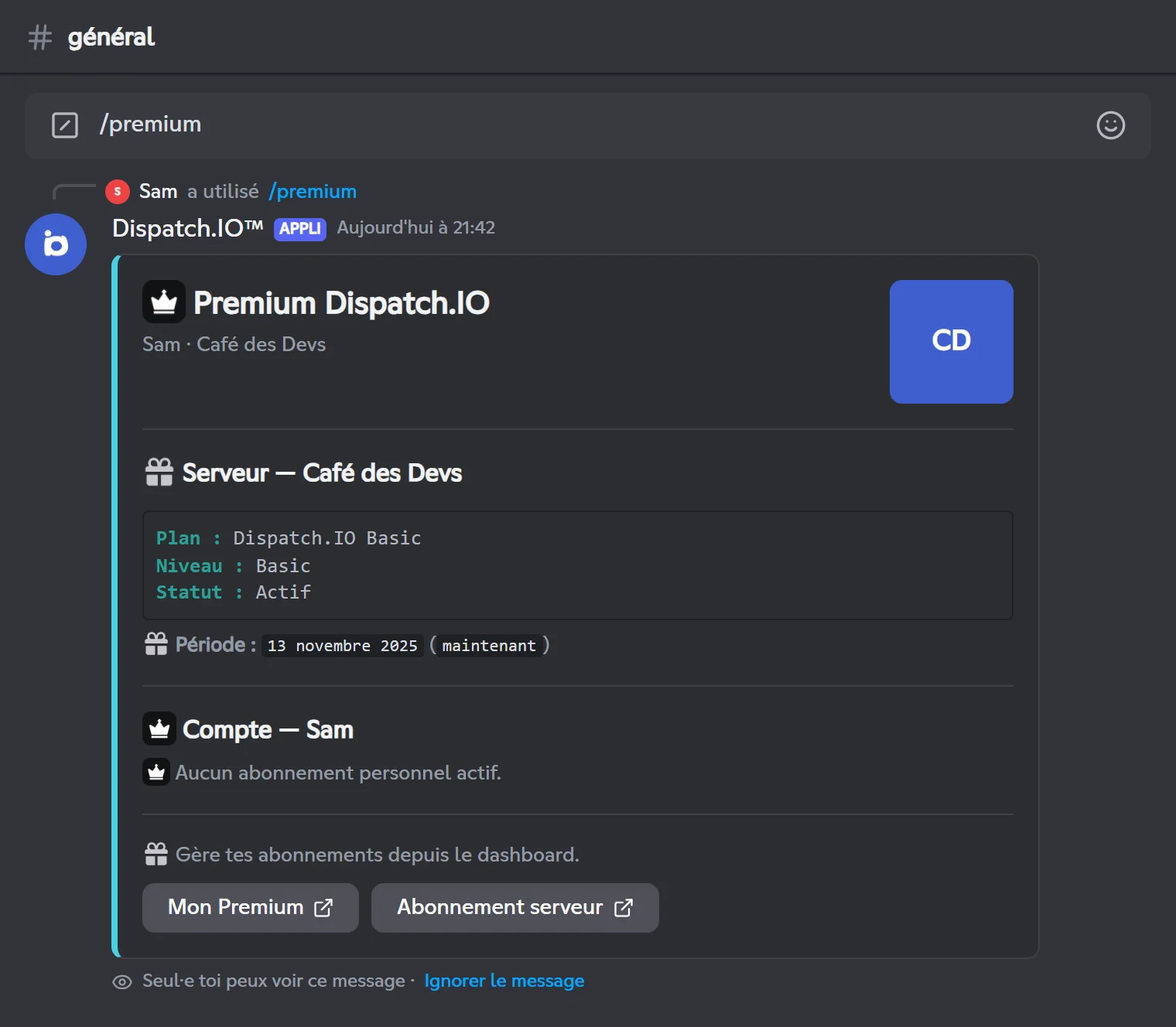Click the Sam · Café des Devs subtitle

pos(234,344)
